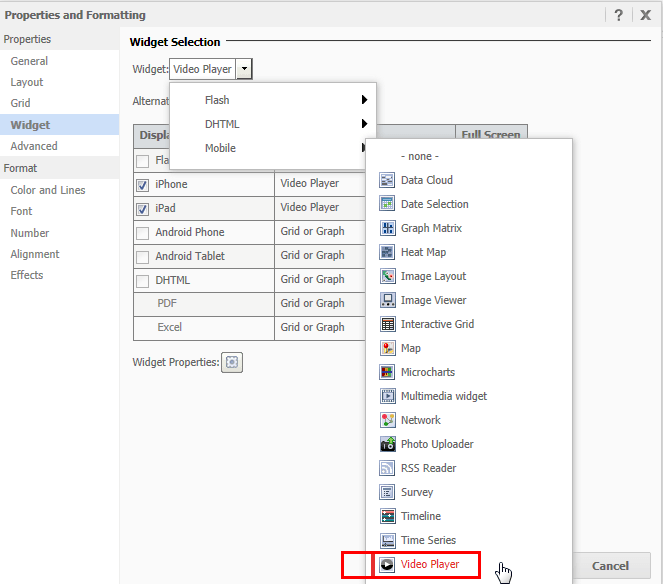Open Widget Properties gear icon
Viewport: 663px width, 584px height.
[x=232, y=363]
